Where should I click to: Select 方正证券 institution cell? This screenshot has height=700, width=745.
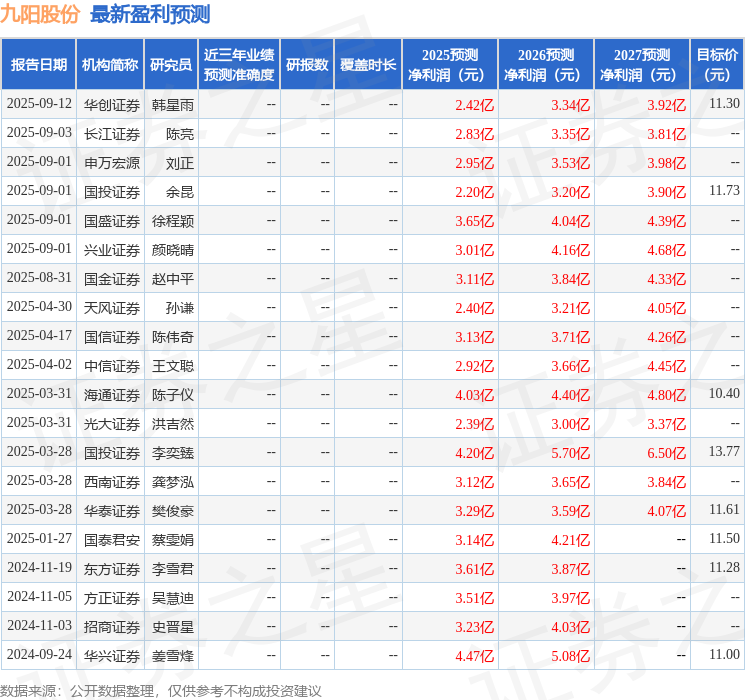112,598
